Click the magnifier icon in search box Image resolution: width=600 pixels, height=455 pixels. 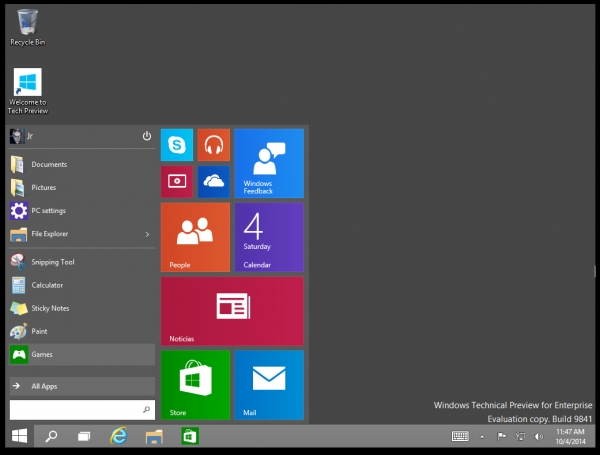146,410
